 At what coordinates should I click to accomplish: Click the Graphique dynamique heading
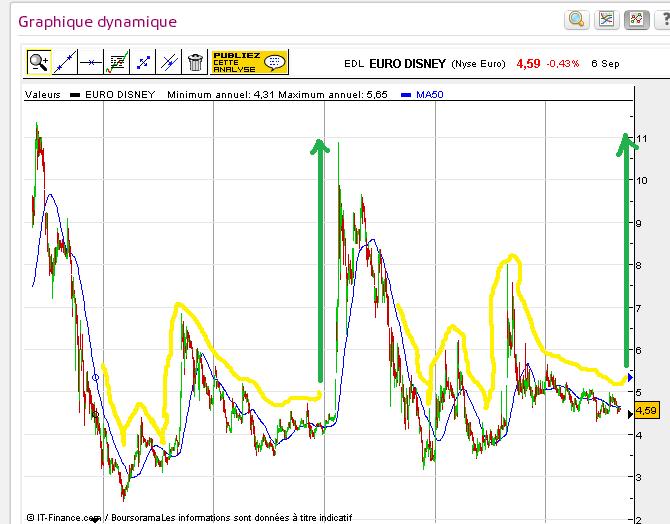[97, 22]
